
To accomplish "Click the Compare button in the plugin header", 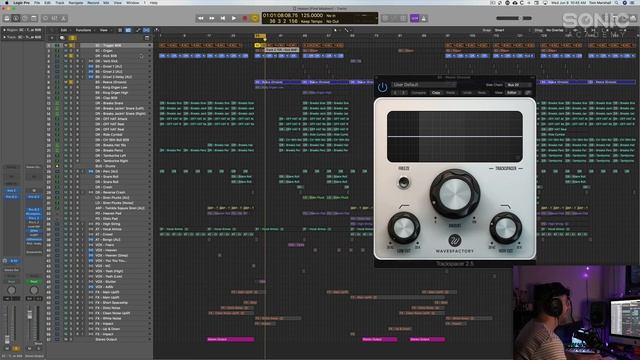I will coord(418,93).
